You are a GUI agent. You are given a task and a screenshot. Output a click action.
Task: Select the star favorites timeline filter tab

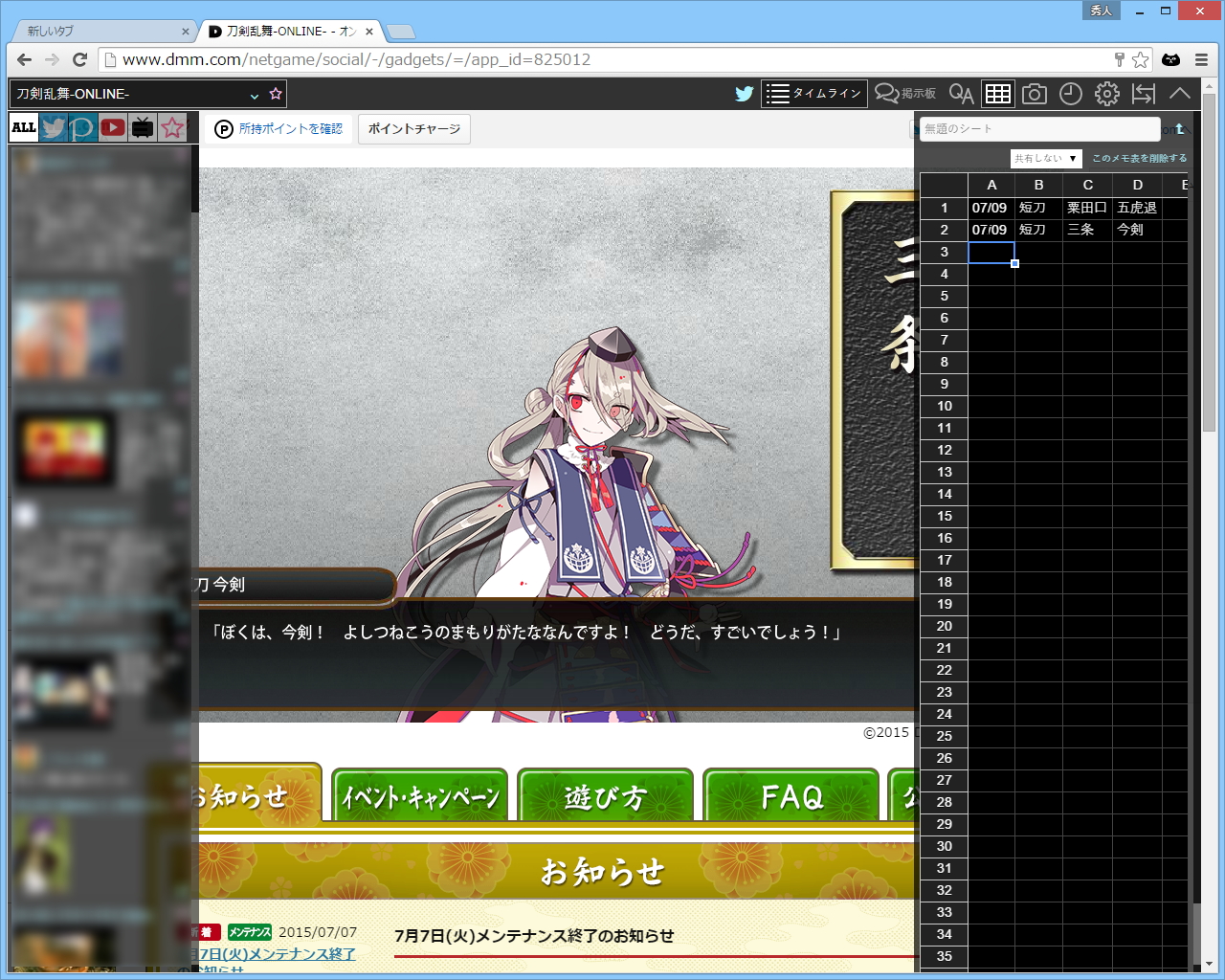(172, 127)
